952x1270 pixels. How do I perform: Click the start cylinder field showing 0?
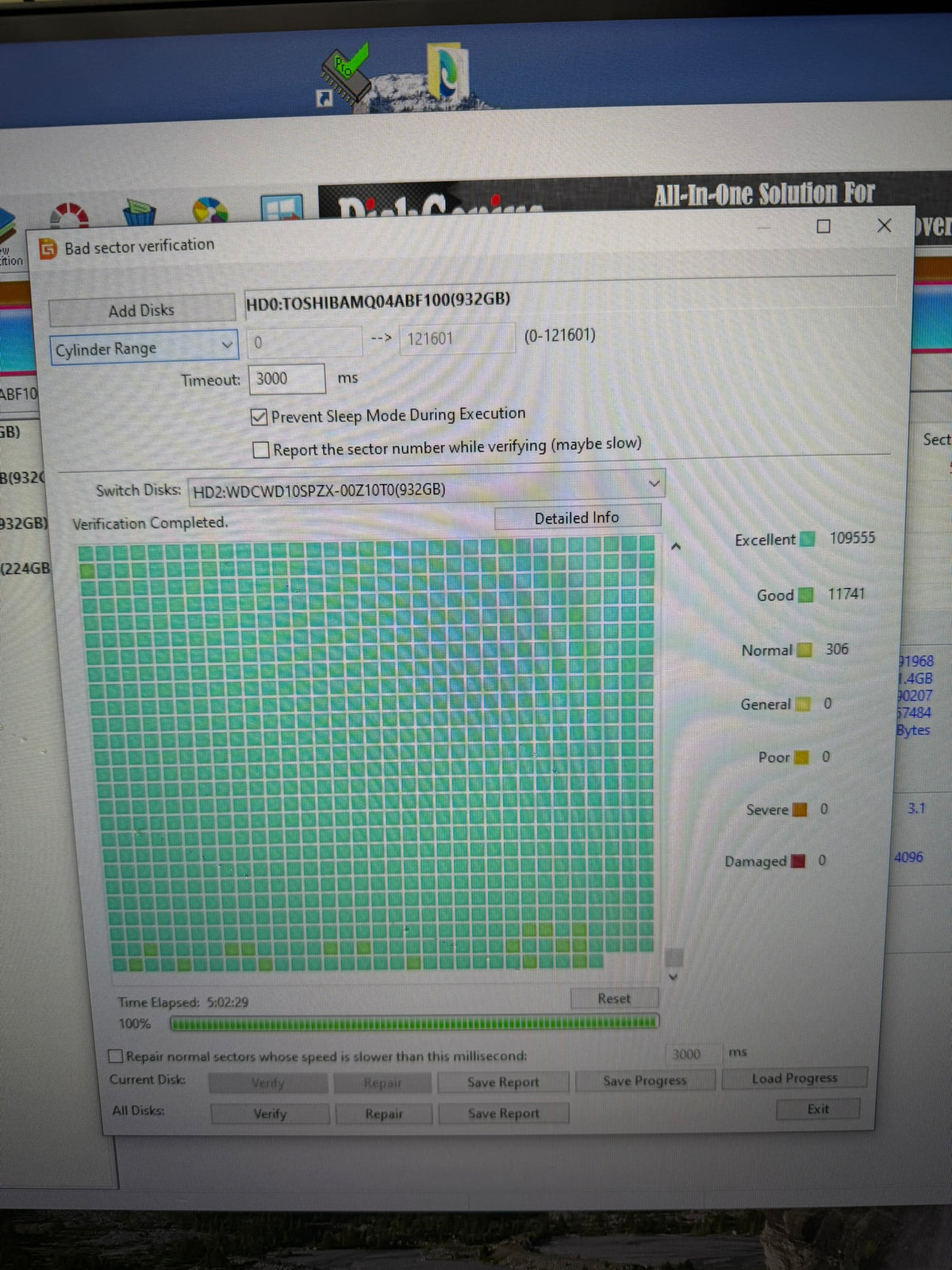tap(304, 342)
